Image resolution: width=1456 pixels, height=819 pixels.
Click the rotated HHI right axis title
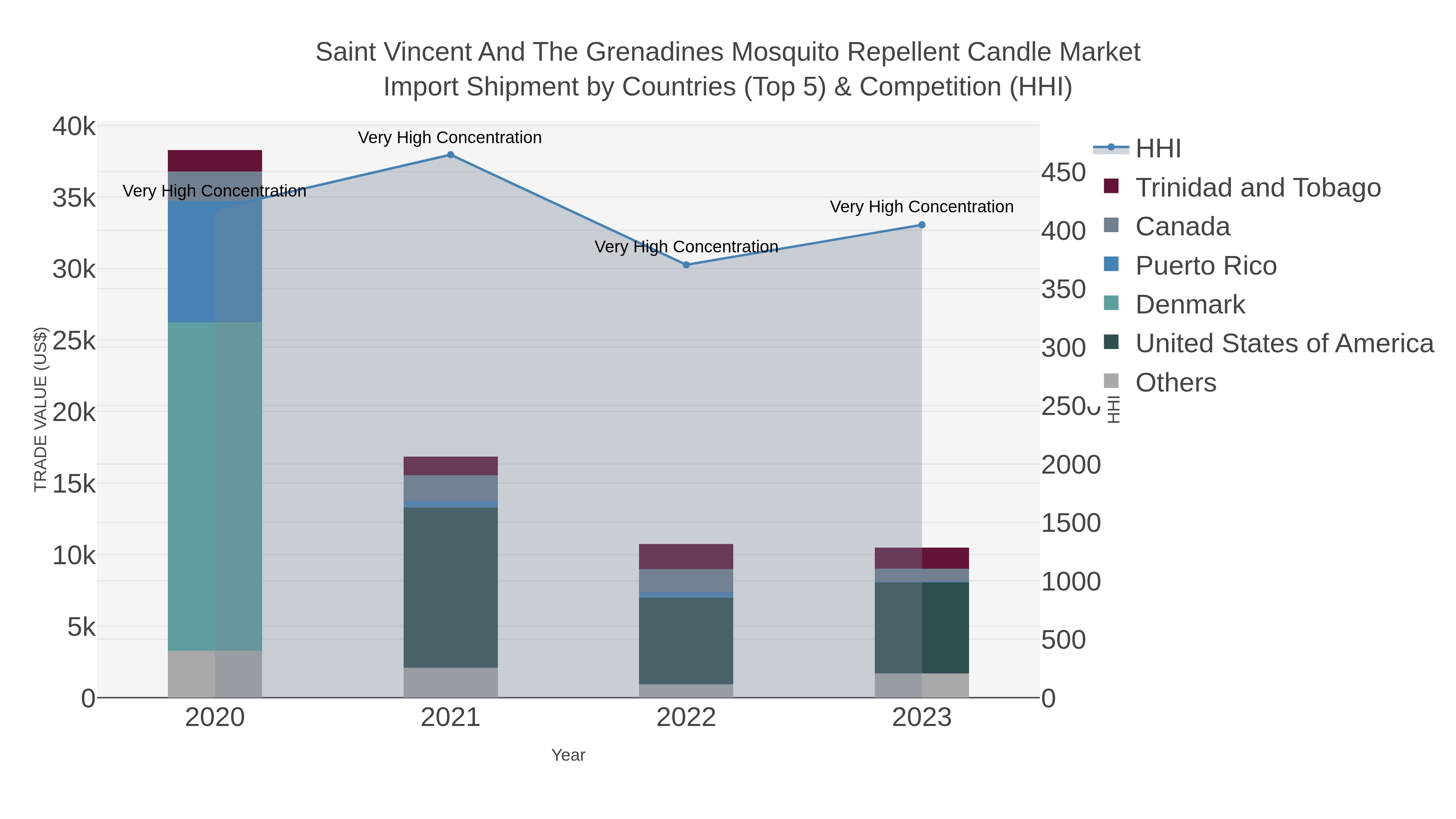[1113, 410]
